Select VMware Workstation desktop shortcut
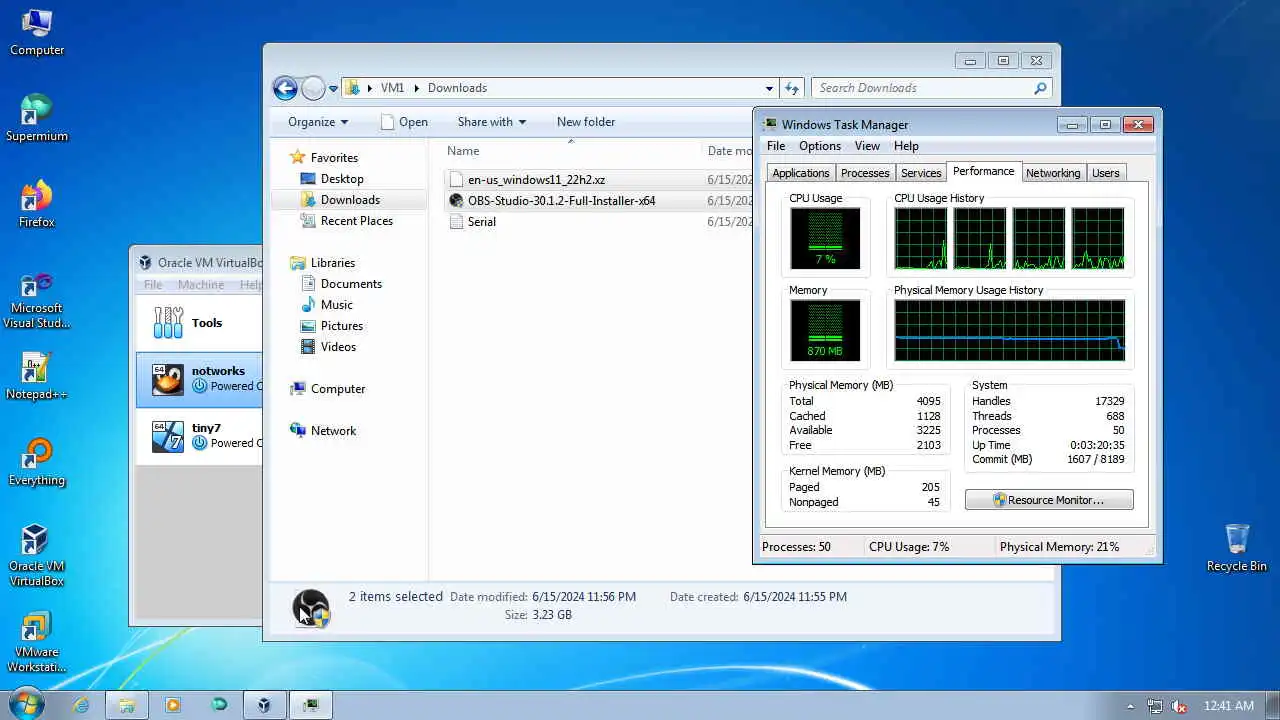Image resolution: width=1280 pixels, height=720 pixels. (x=37, y=641)
